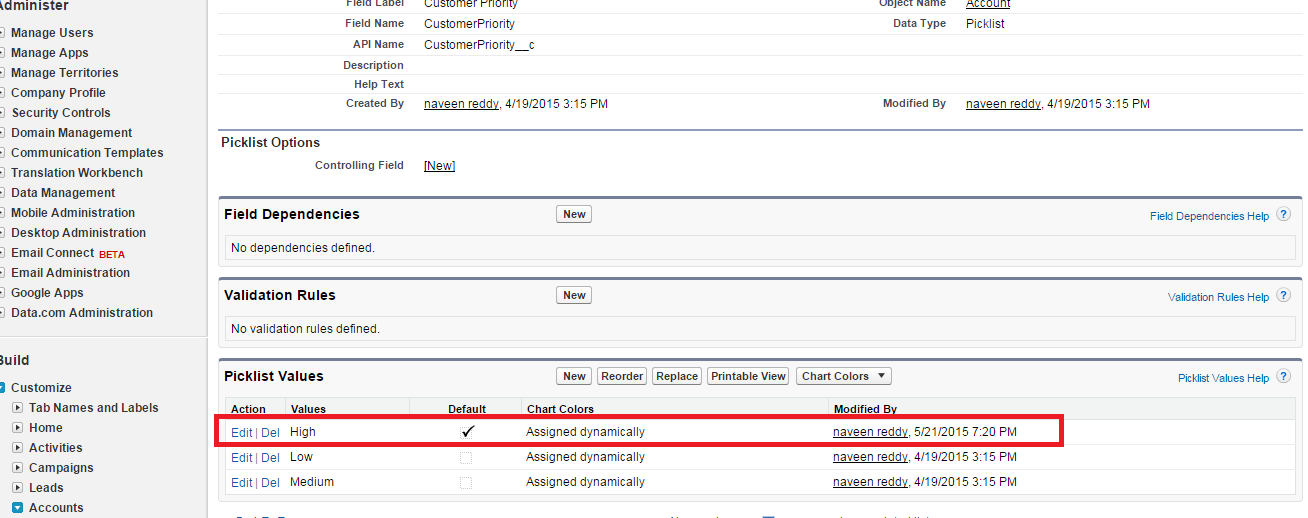Image resolution: width=1308 pixels, height=518 pixels.
Task: Click the New link for Controlling Field
Action: pos(439,166)
